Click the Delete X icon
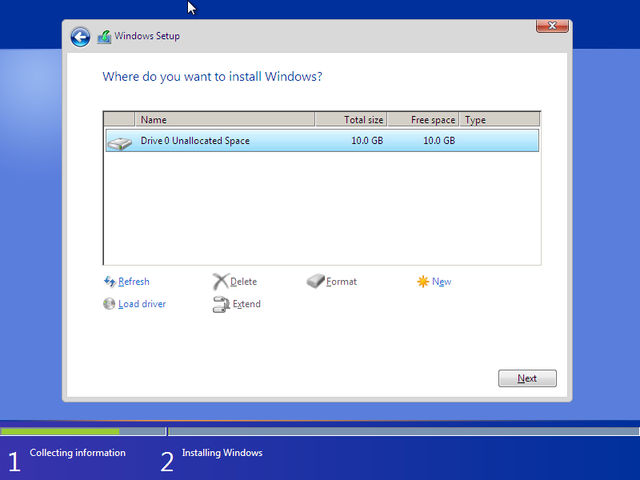 [x=220, y=282]
